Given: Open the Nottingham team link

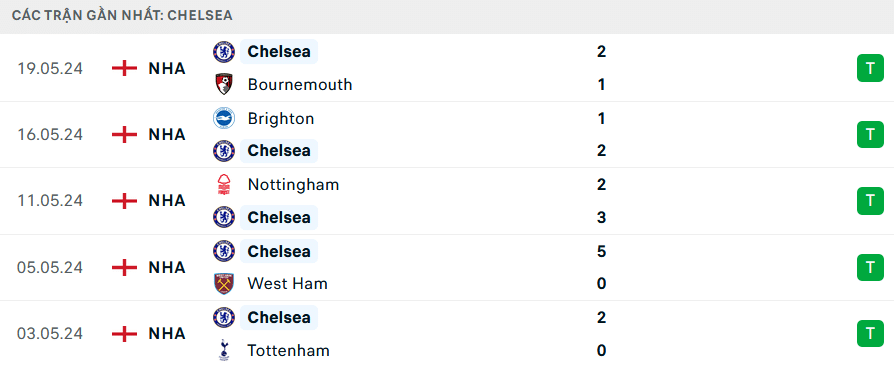Looking at the screenshot, I should coord(294,185).
